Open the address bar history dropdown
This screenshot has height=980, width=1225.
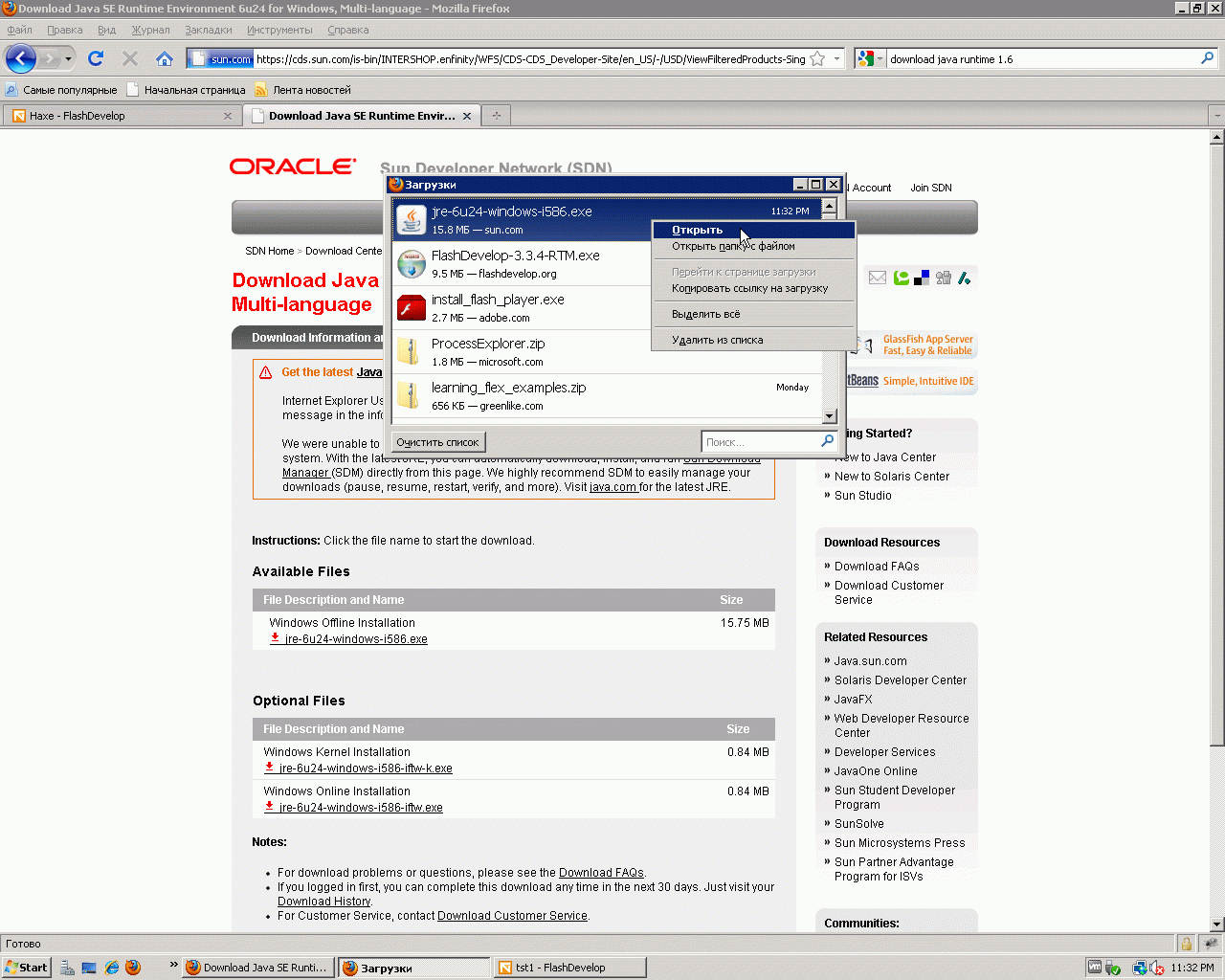pyautogui.click(x=836, y=59)
